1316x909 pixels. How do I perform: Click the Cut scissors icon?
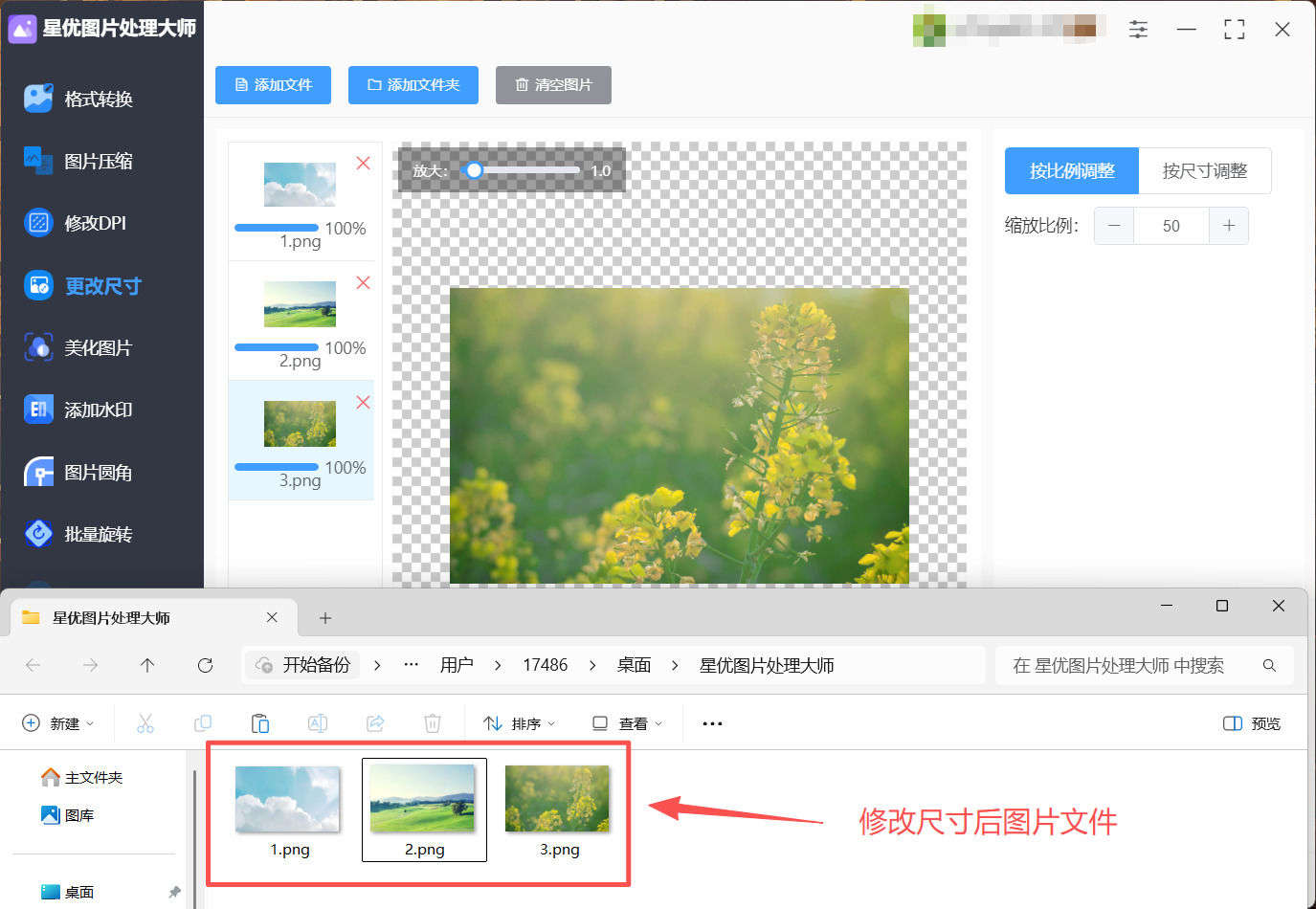tap(145, 723)
